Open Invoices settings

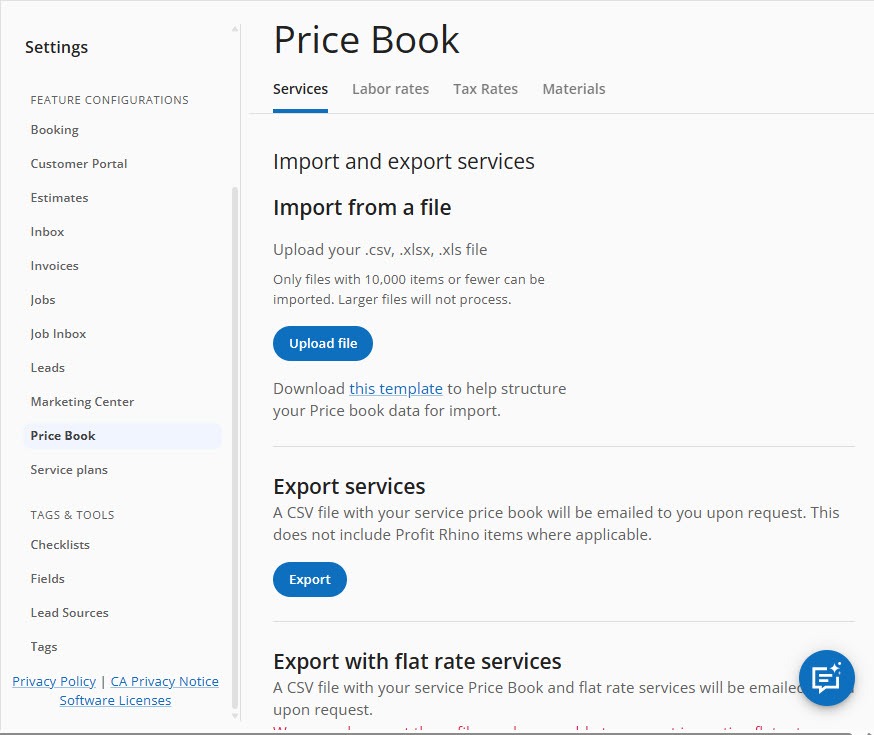point(55,266)
